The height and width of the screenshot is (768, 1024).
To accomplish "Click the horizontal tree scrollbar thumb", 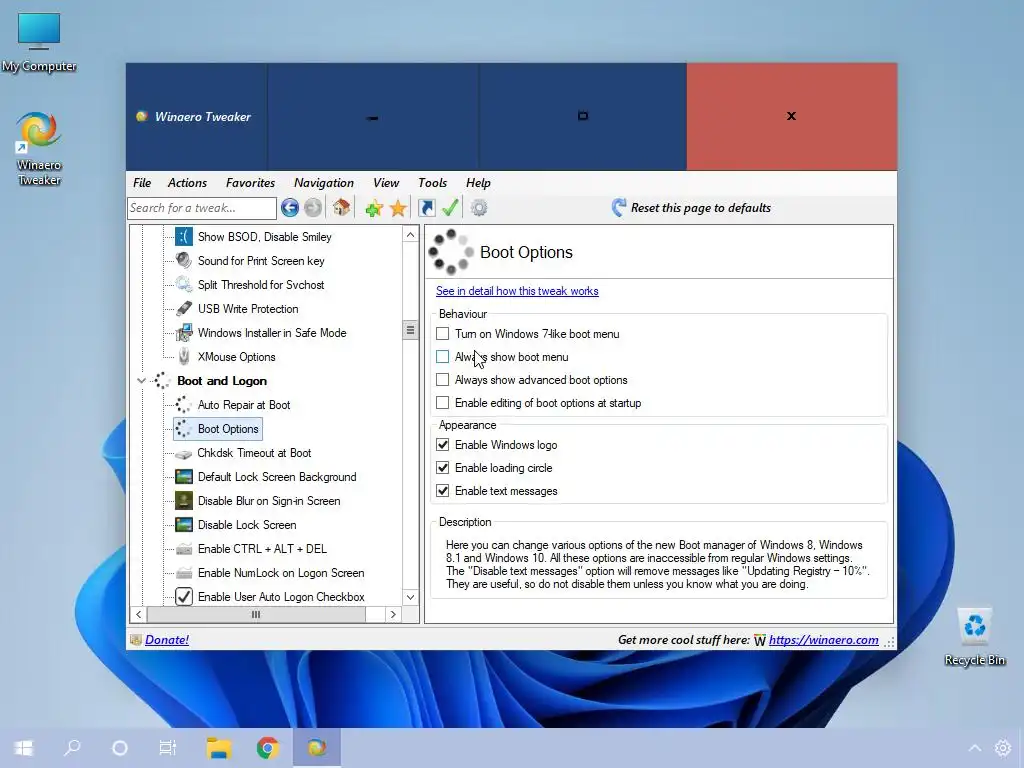I will [256, 615].
